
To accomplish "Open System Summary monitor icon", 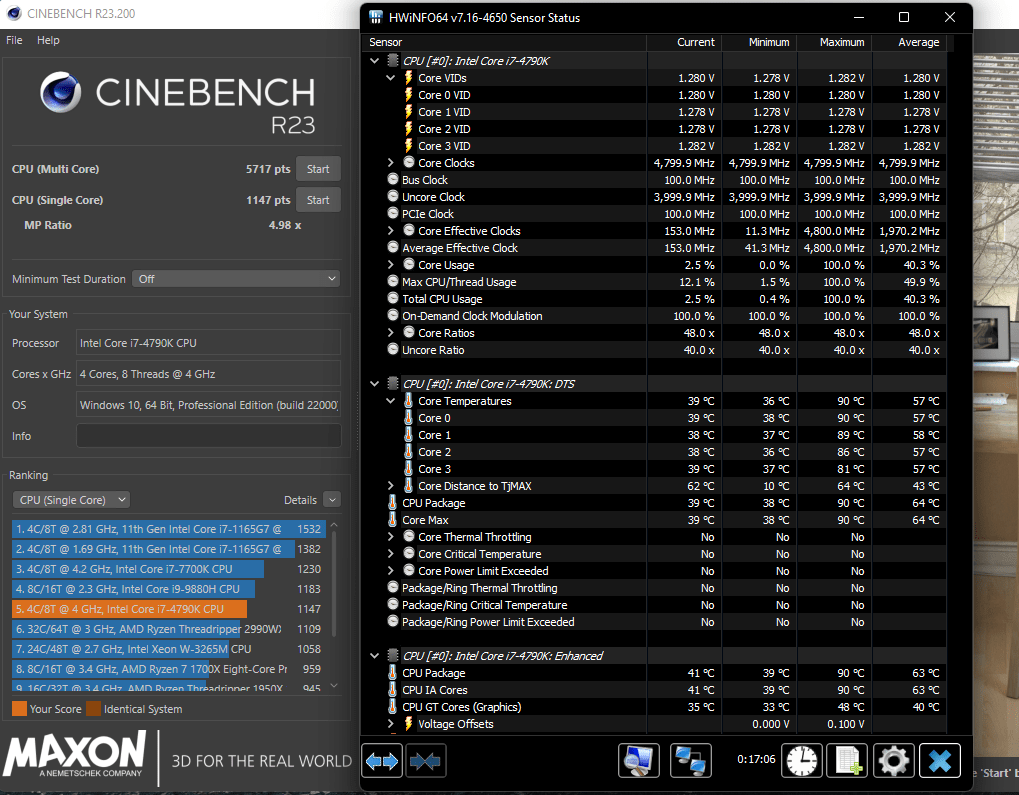I will 638,760.
